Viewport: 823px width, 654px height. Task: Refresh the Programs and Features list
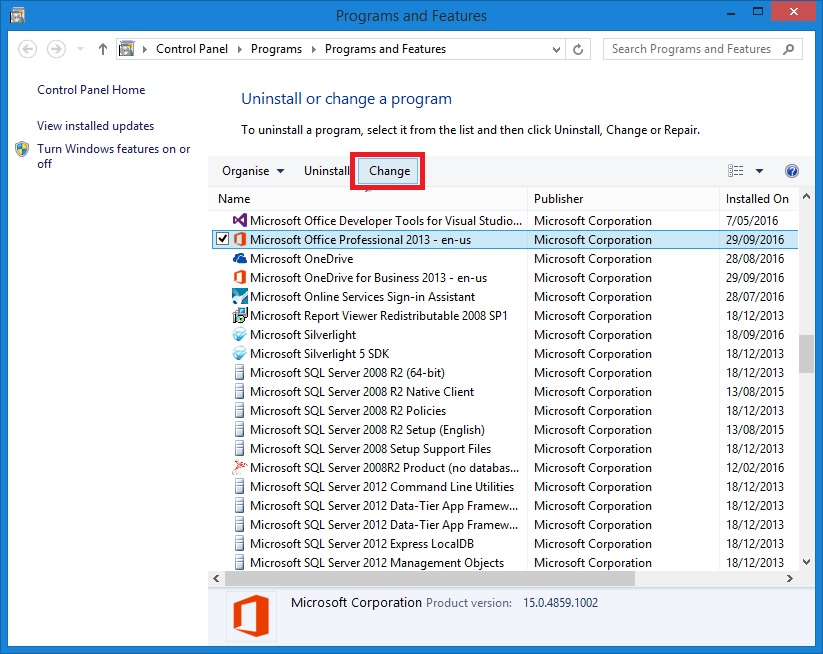click(x=578, y=49)
